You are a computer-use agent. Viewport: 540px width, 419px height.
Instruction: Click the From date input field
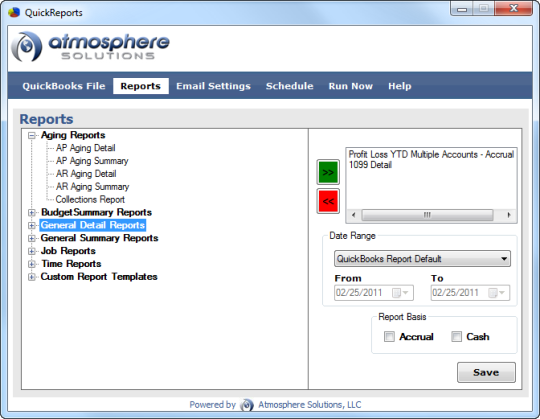pos(374,293)
